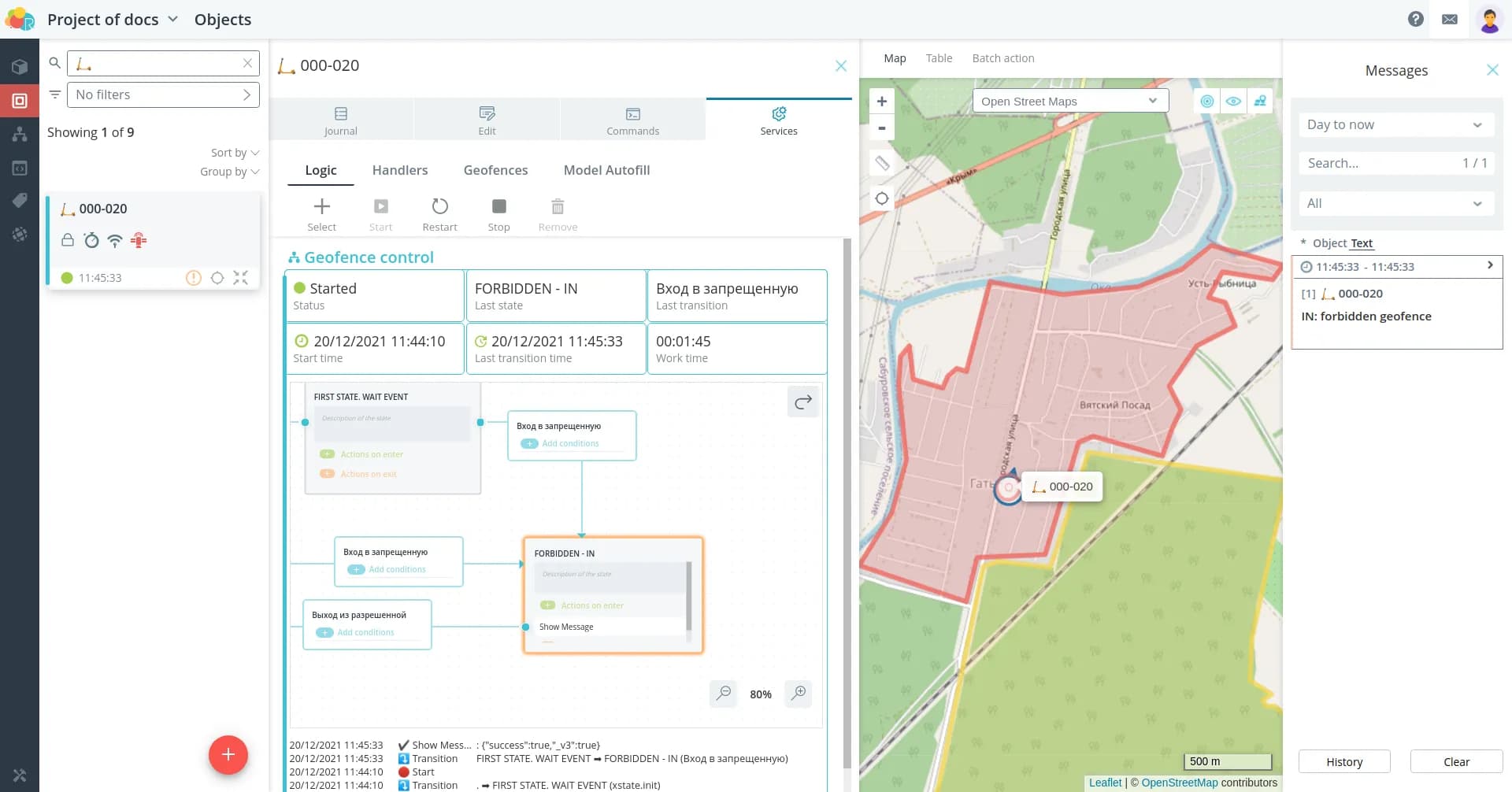The image size is (1512, 792).
Task: Open the mail envelope icon
Action: [x=1450, y=20]
